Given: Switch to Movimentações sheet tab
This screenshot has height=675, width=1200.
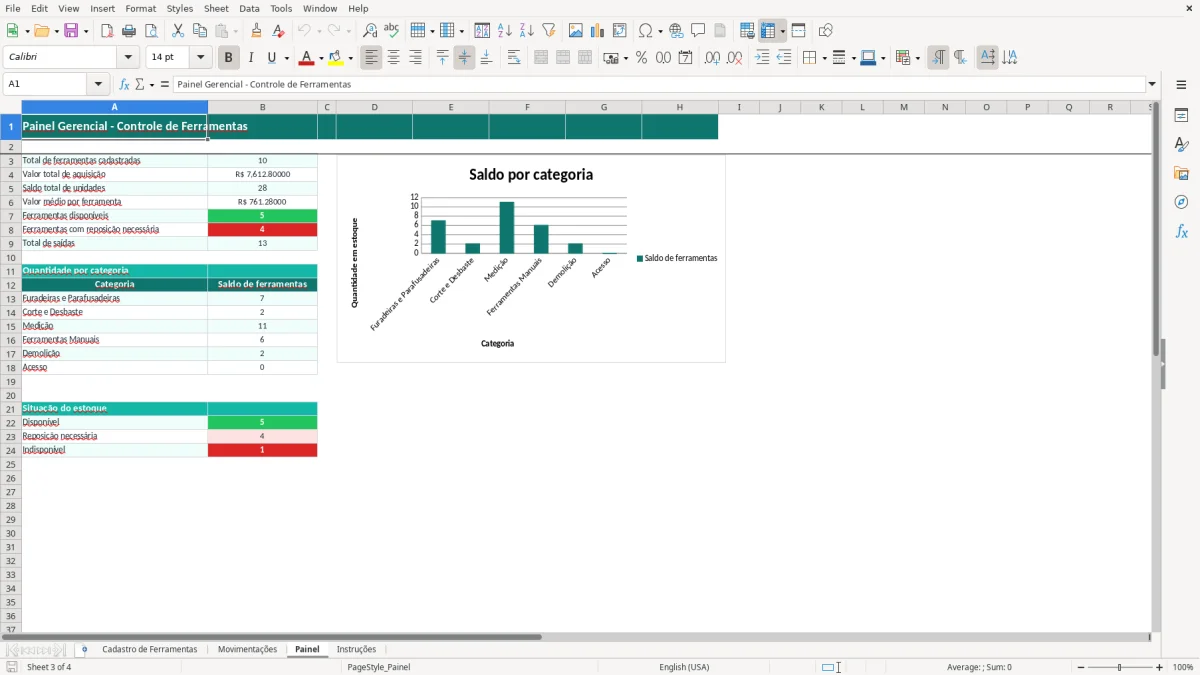Looking at the screenshot, I should [247, 650].
